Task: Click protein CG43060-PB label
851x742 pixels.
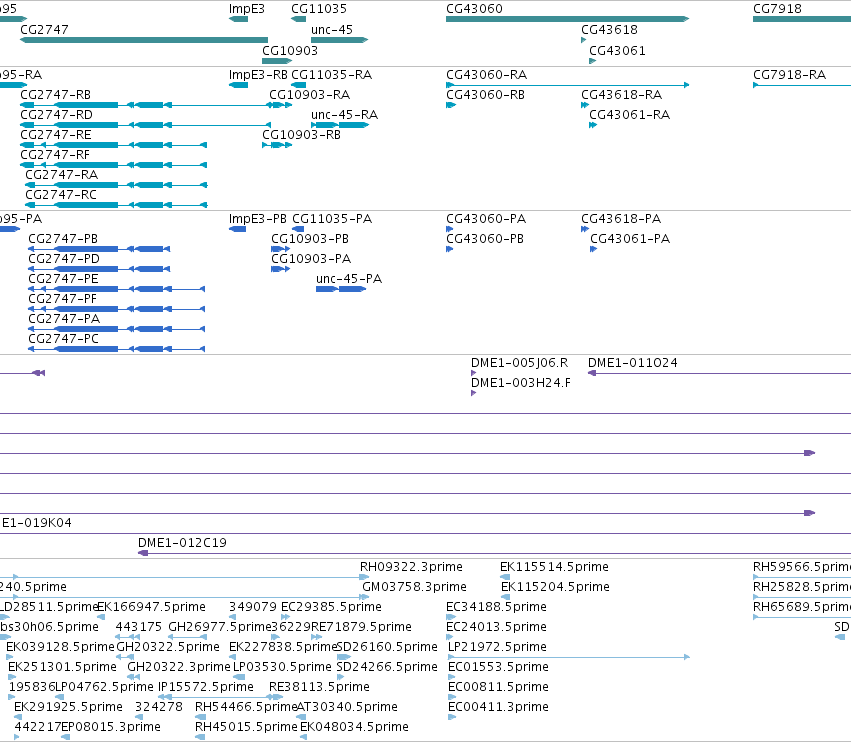Action: pos(485,239)
